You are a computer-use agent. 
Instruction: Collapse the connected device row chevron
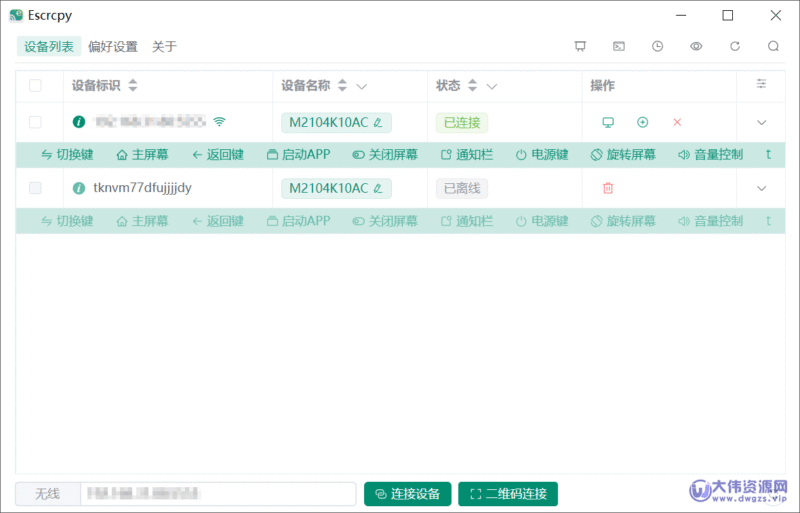(x=761, y=123)
